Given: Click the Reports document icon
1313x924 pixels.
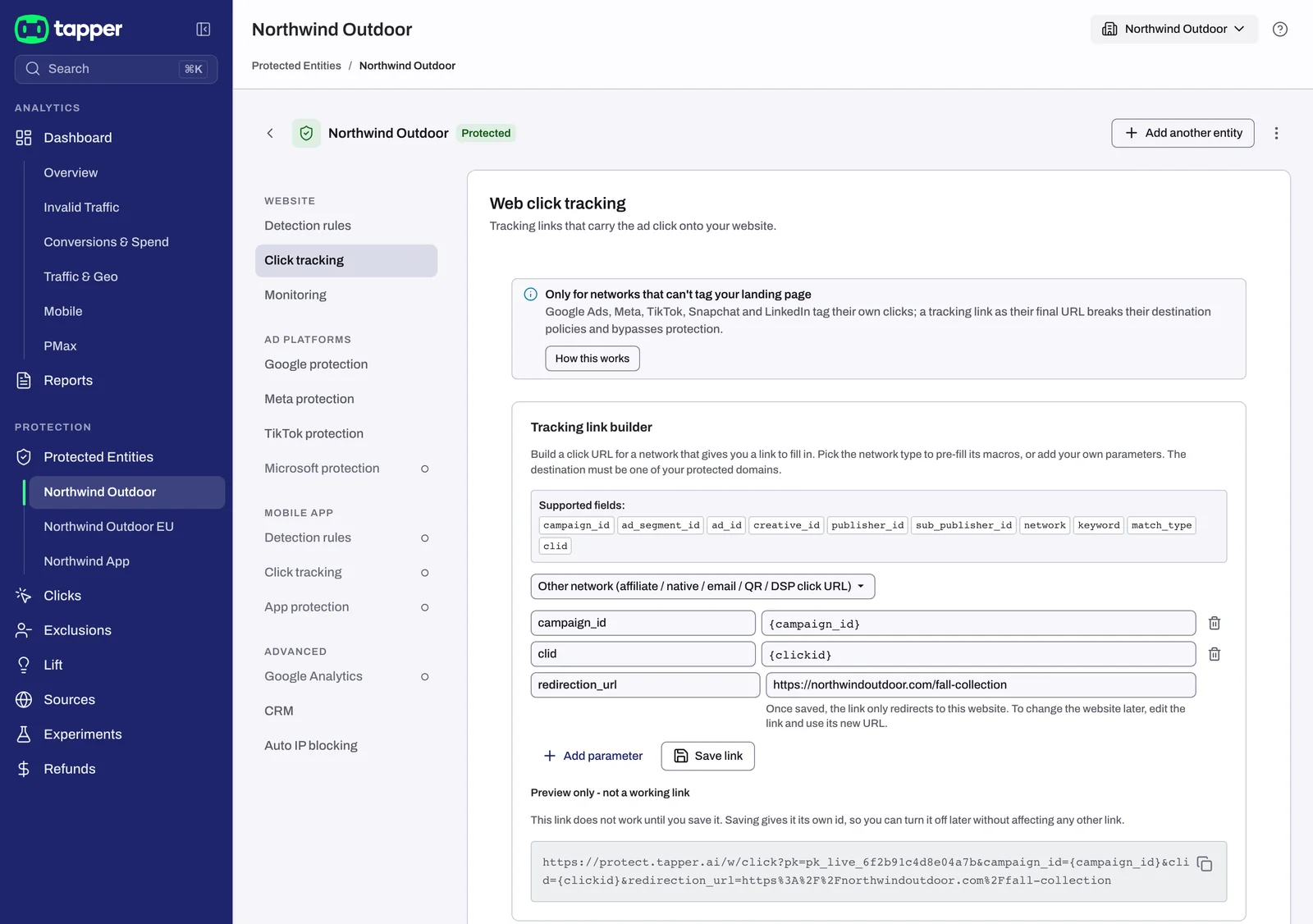Looking at the screenshot, I should click(24, 381).
